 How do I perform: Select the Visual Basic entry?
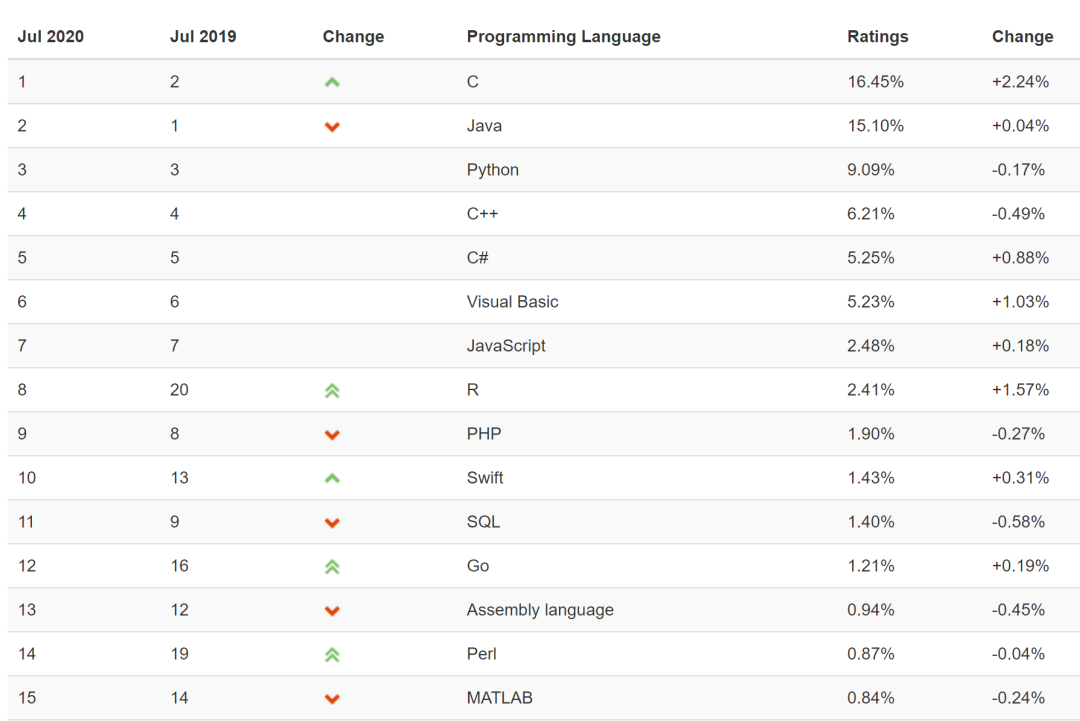(512, 302)
